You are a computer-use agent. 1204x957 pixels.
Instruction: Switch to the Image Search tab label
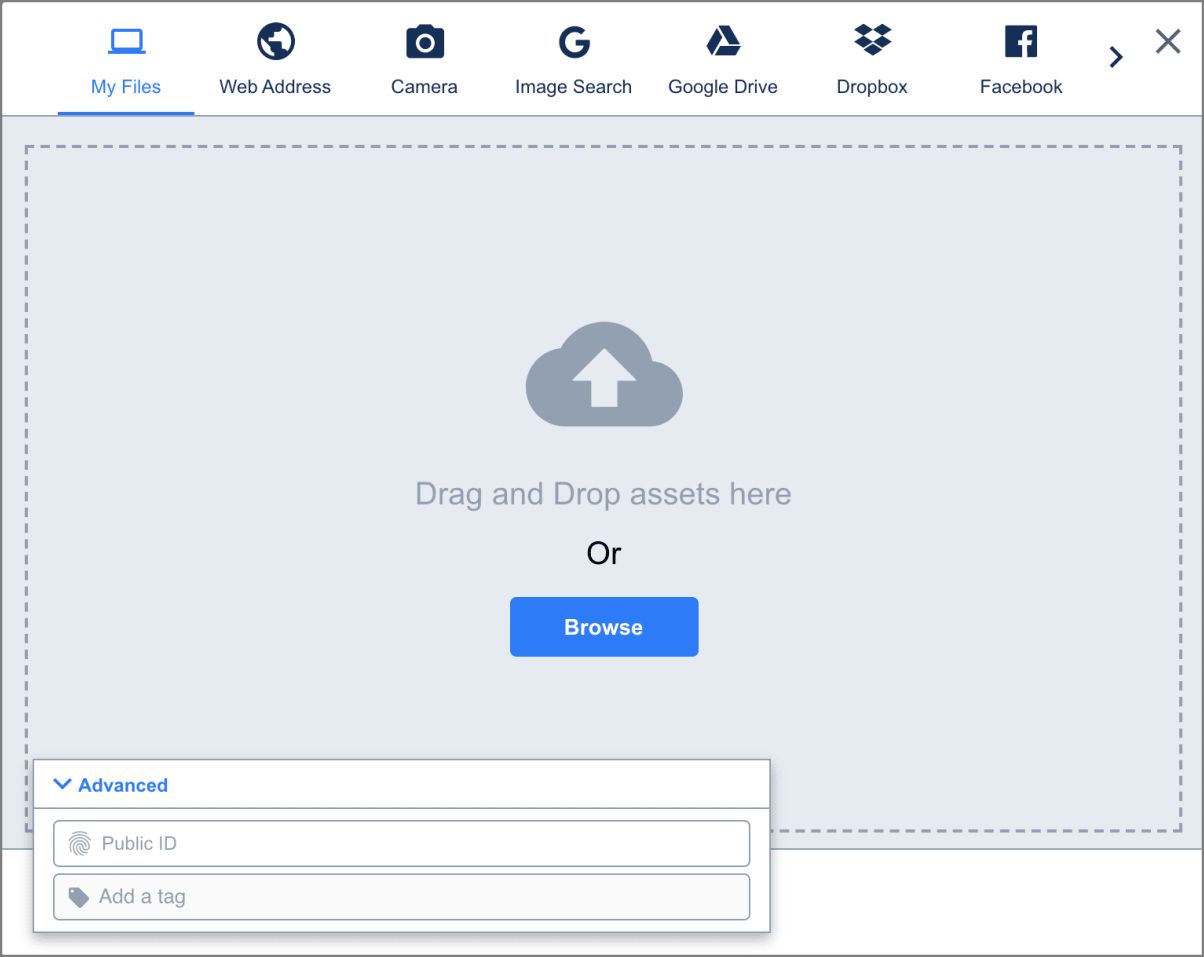(x=573, y=87)
